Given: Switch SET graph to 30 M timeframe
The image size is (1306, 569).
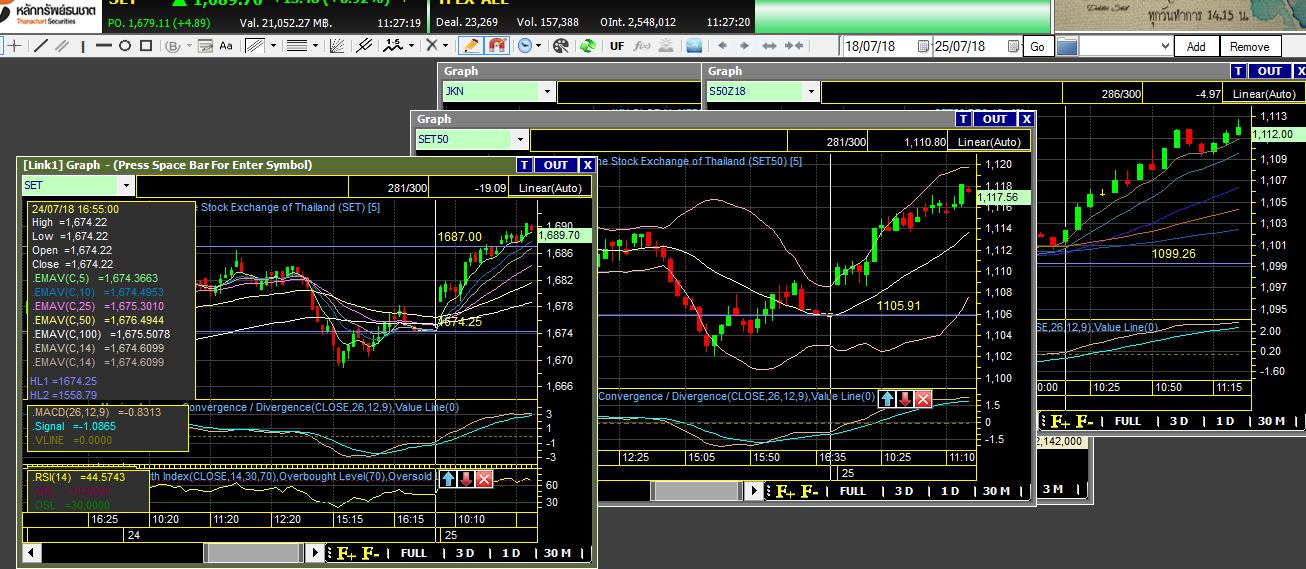Looking at the screenshot, I should click(x=558, y=553).
